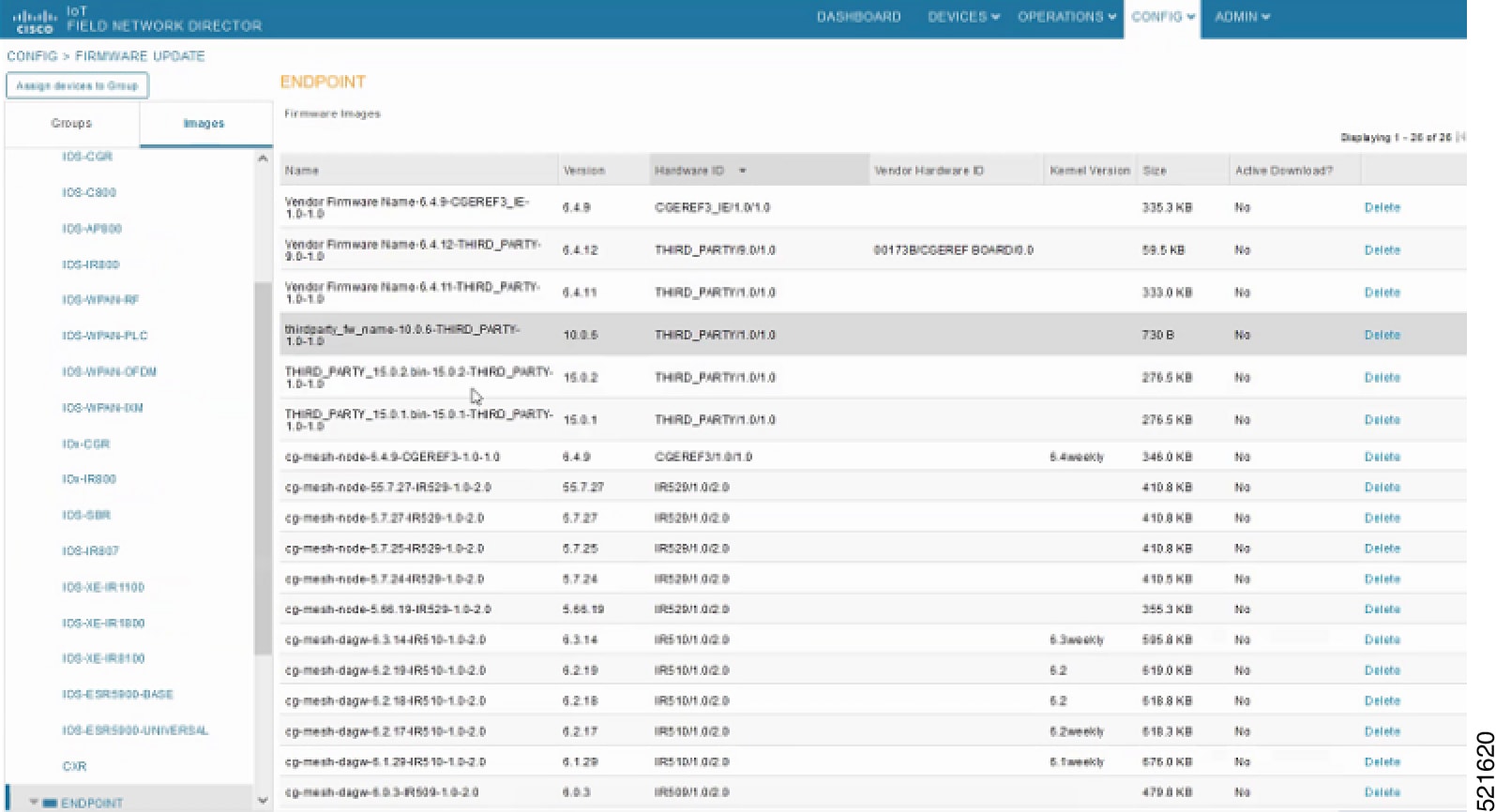The image size is (1496, 812).
Task: Click cg-mesh-node-5.66.19-IR529-1.0-2.0 name cell
Action: point(387,609)
